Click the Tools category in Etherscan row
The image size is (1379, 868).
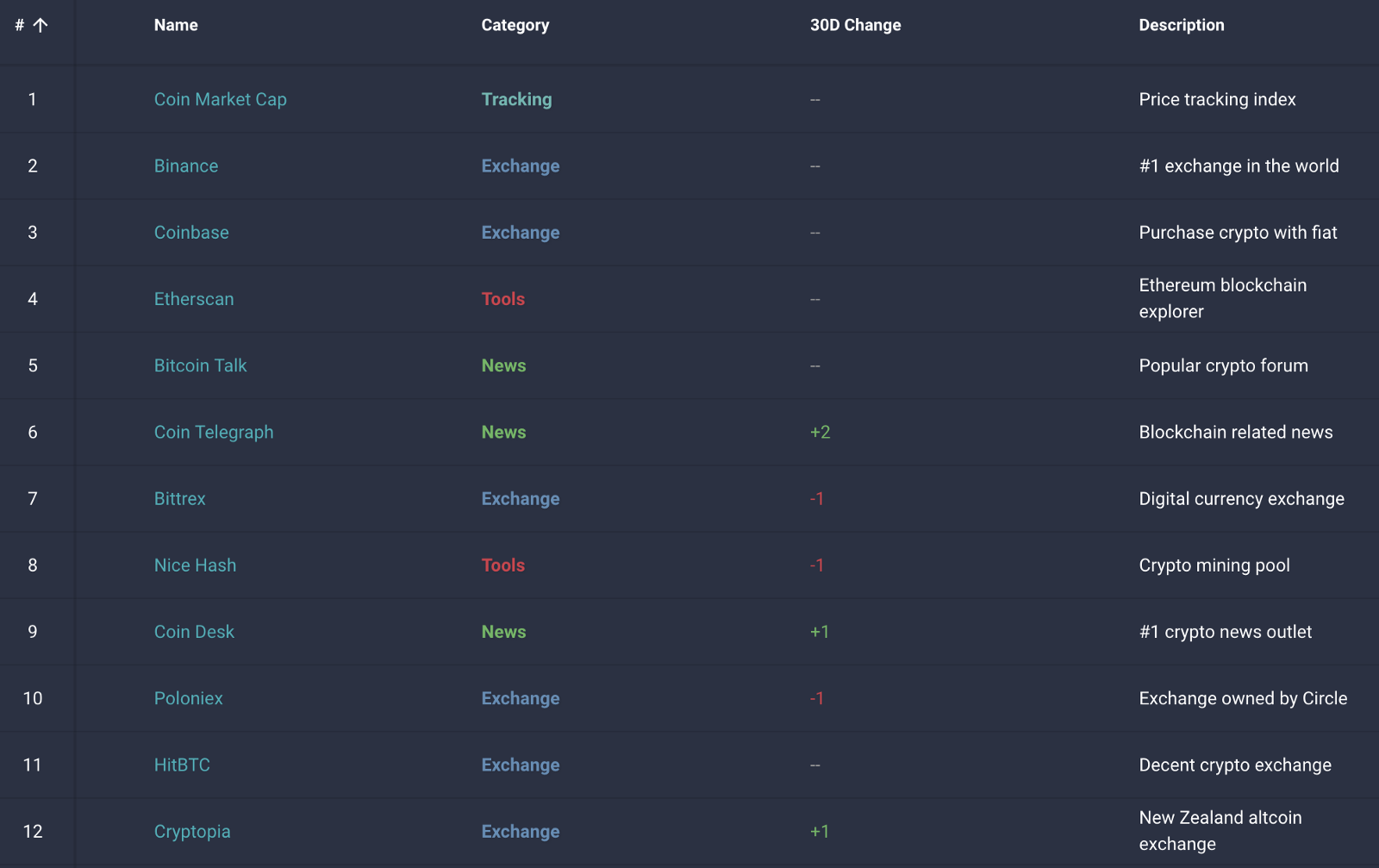click(x=502, y=299)
